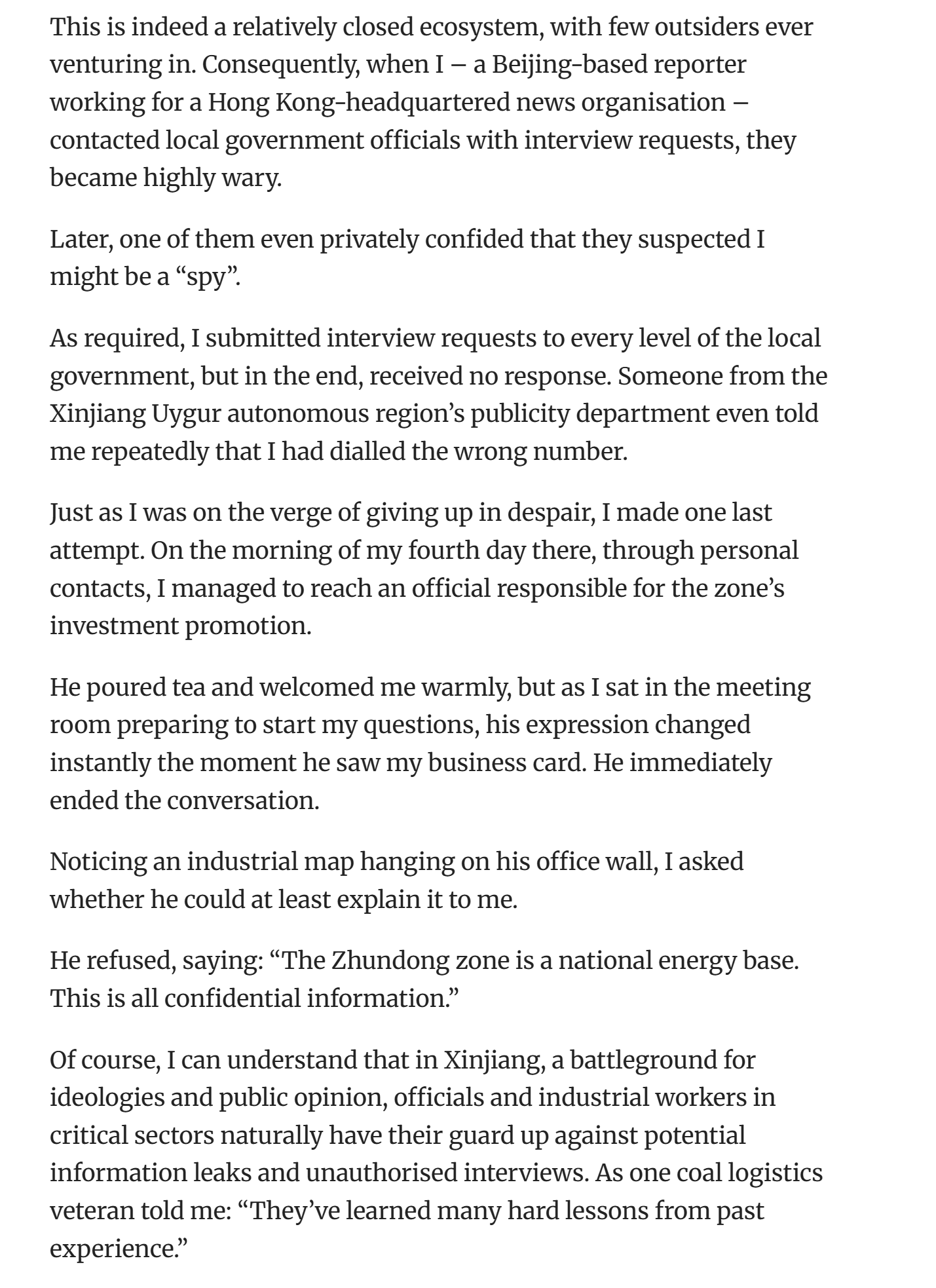Click the words "ended the conversation"

pos(183,801)
